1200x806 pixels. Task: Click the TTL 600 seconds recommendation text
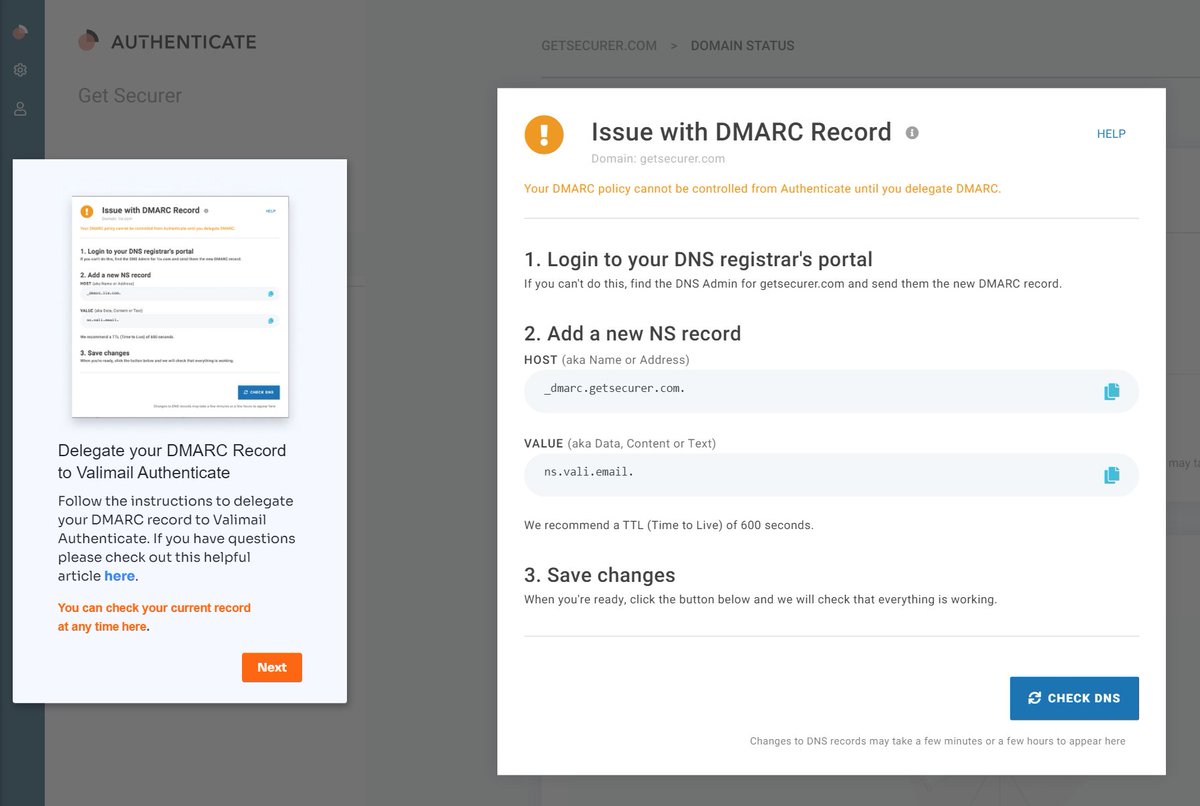tap(669, 525)
